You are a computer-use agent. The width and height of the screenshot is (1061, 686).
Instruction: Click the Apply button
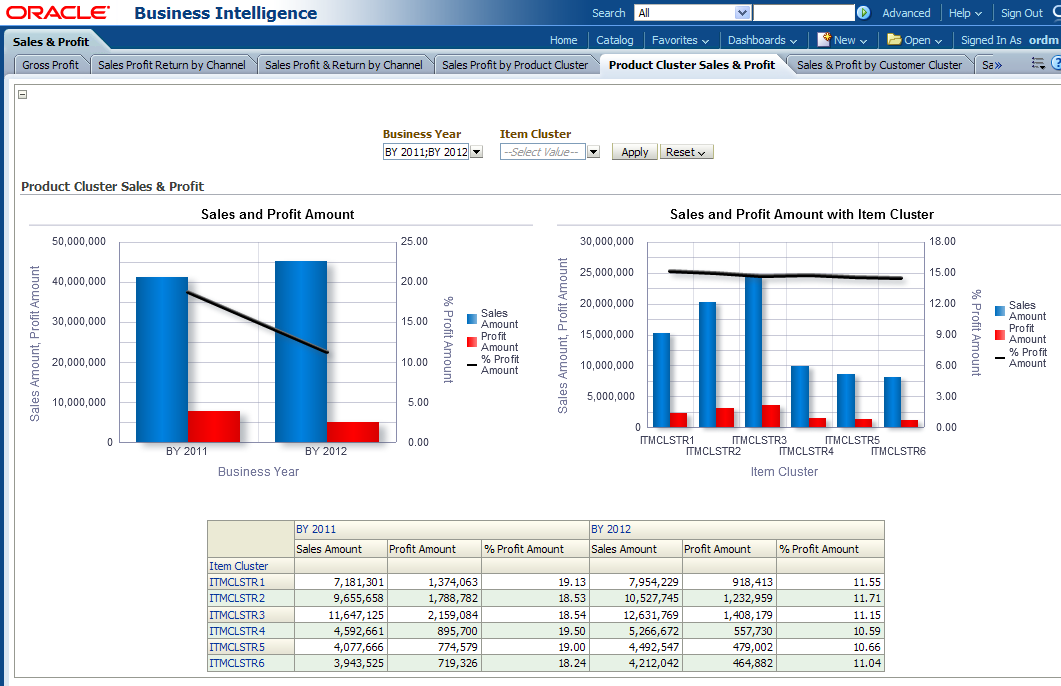634,152
